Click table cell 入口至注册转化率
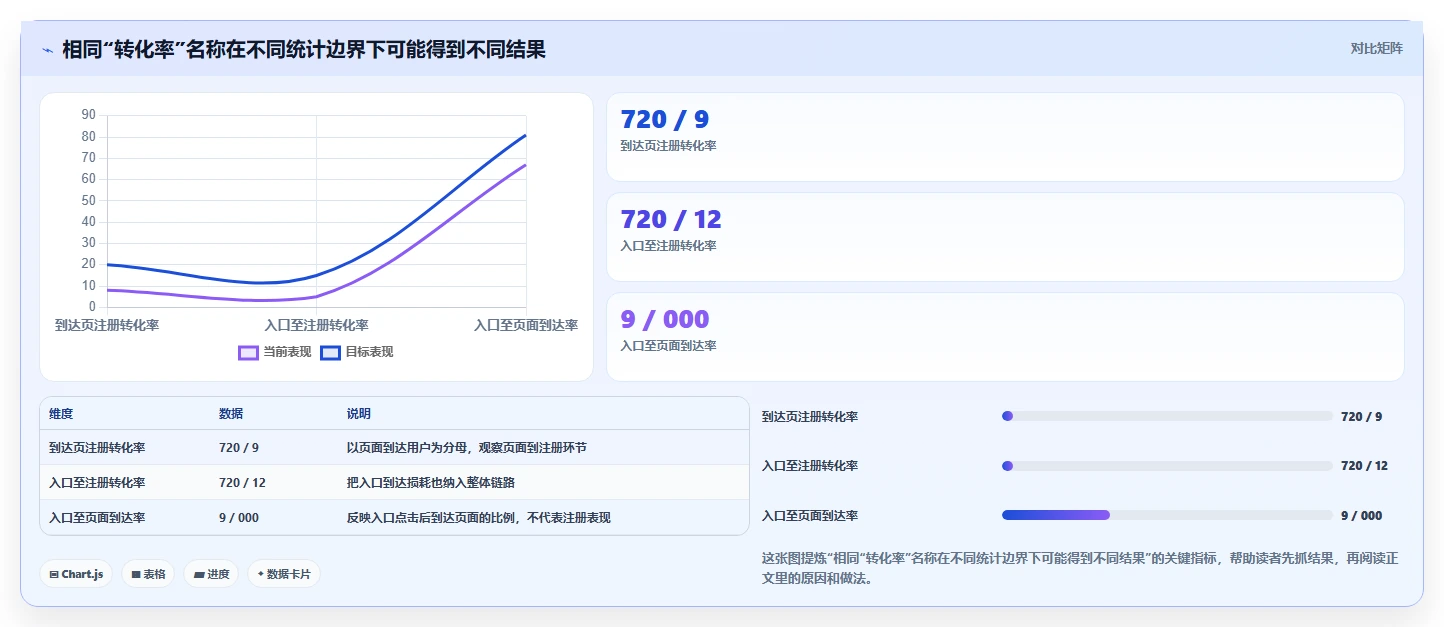Viewport: 1444px width, 627px height. tap(97, 483)
